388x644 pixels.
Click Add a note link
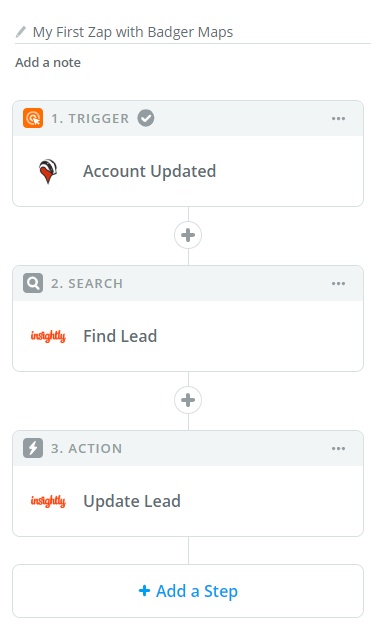48,62
